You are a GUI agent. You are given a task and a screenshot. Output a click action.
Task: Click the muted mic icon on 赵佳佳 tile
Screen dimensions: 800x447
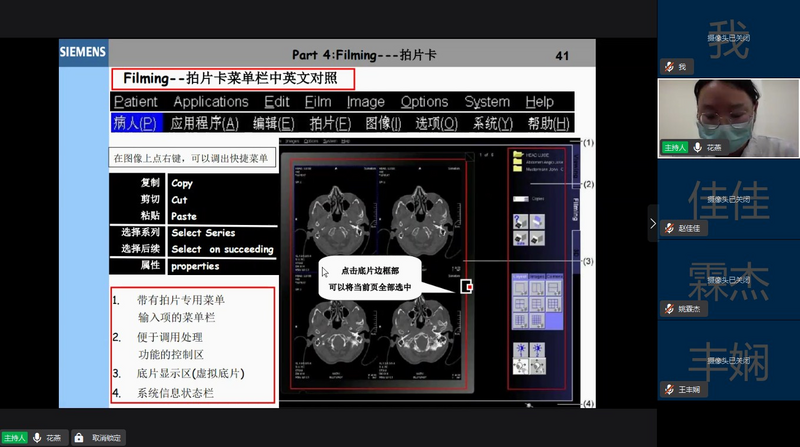click(x=669, y=228)
